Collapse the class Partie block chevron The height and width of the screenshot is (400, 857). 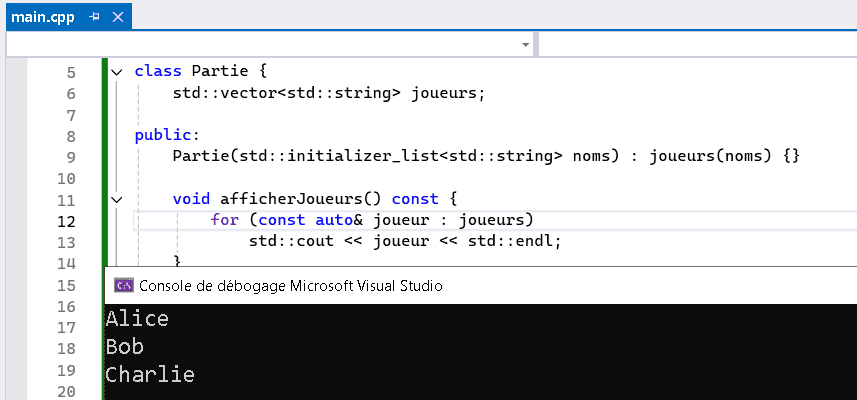click(x=116, y=72)
